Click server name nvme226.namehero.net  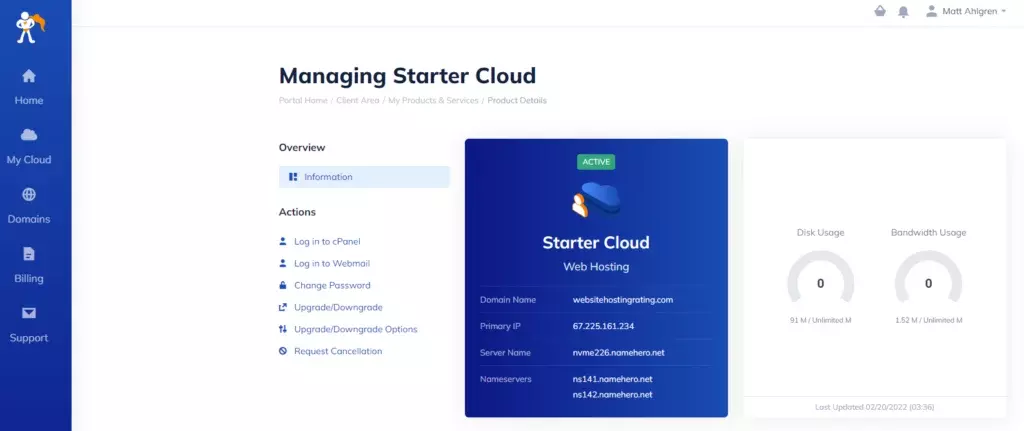(x=618, y=353)
